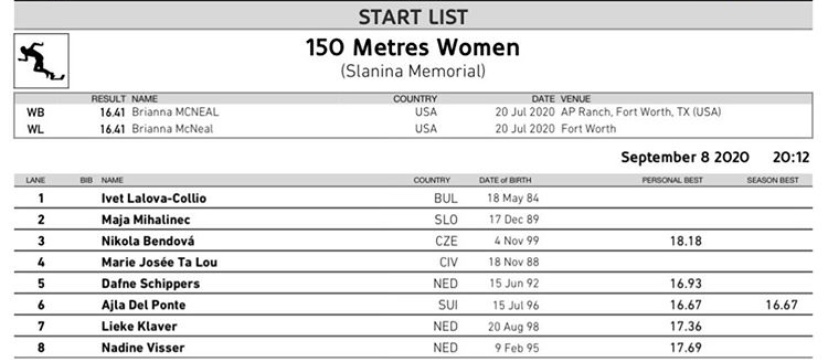Viewport: 828px width, 360px height.
Task: Click the AP Ranch, Fort Worth venue
Action: [641, 112]
